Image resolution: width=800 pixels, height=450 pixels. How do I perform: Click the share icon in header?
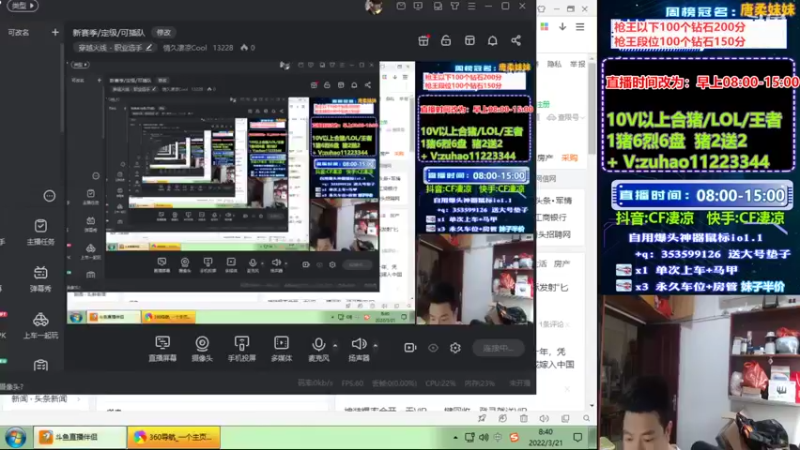[516, 40]
